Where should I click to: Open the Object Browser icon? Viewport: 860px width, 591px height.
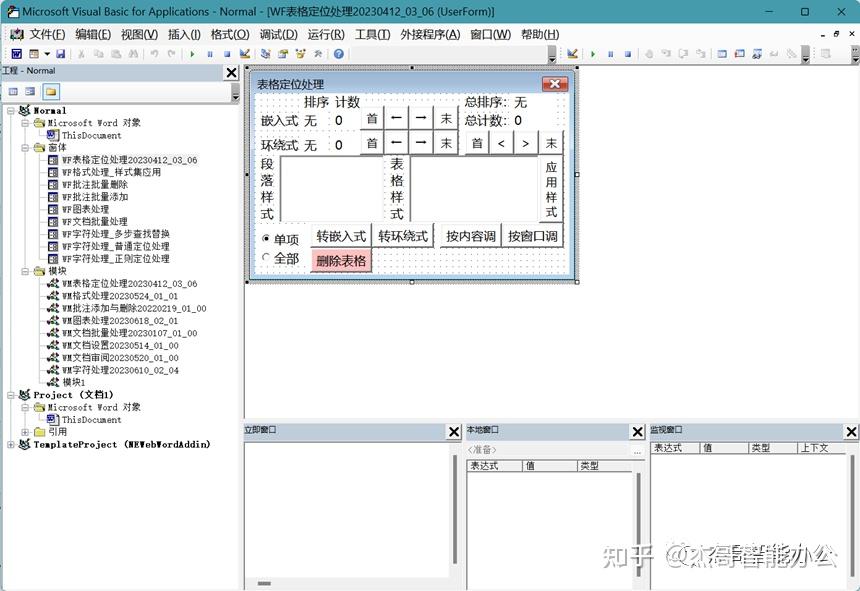300,52
